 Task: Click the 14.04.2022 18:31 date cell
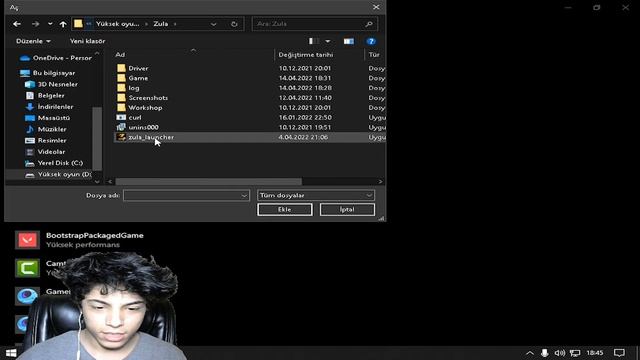[x=305, y=78]
